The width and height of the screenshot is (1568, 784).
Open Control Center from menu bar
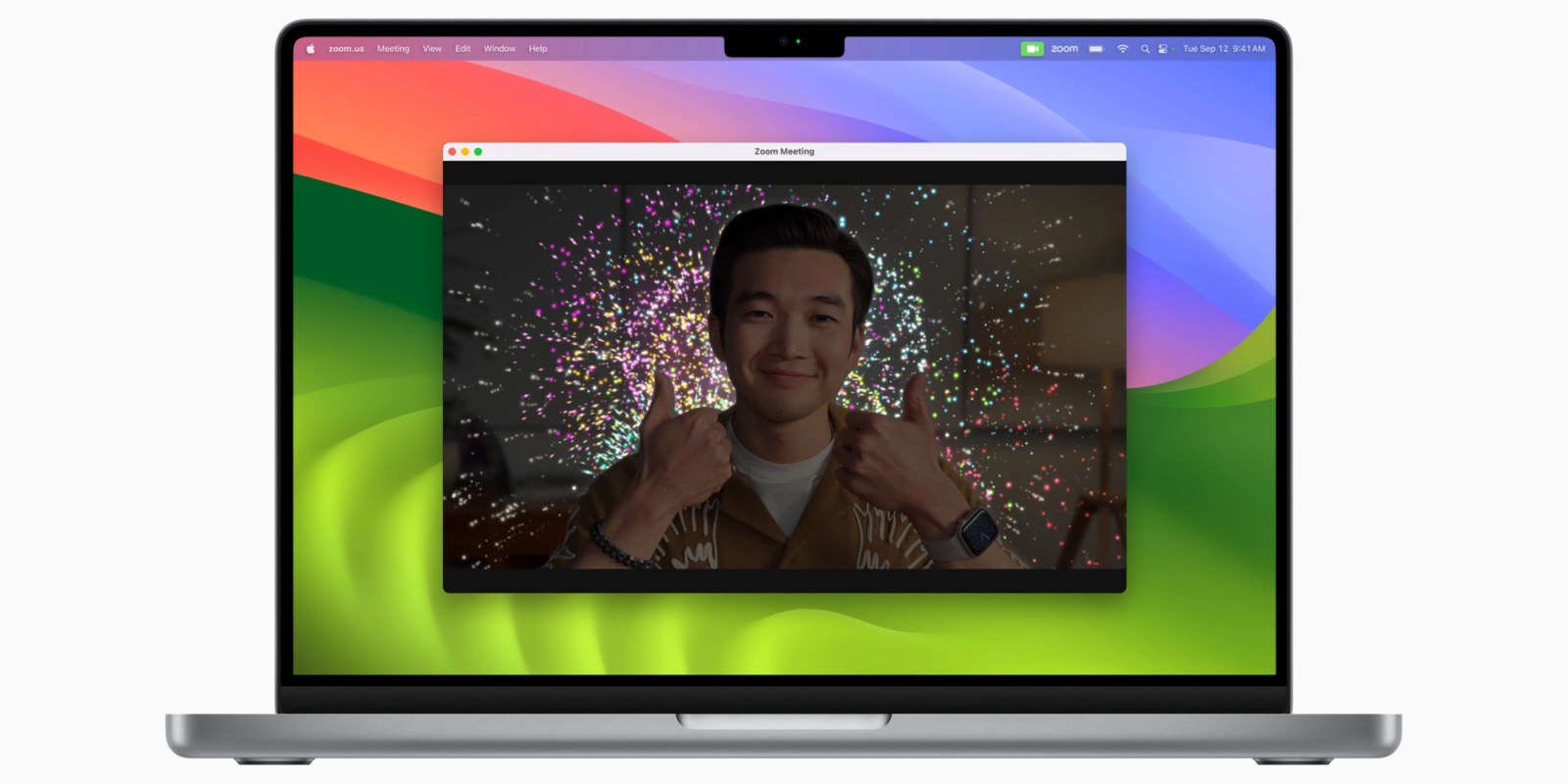1163,49
